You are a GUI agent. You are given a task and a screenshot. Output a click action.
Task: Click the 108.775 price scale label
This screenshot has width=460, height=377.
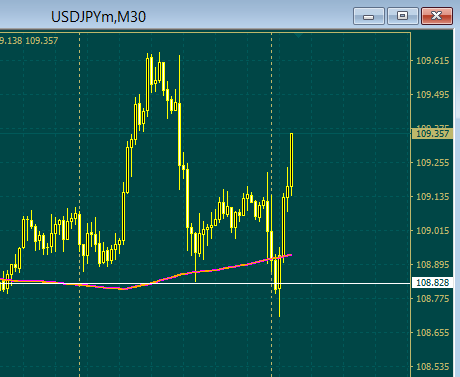coord(433,298)
